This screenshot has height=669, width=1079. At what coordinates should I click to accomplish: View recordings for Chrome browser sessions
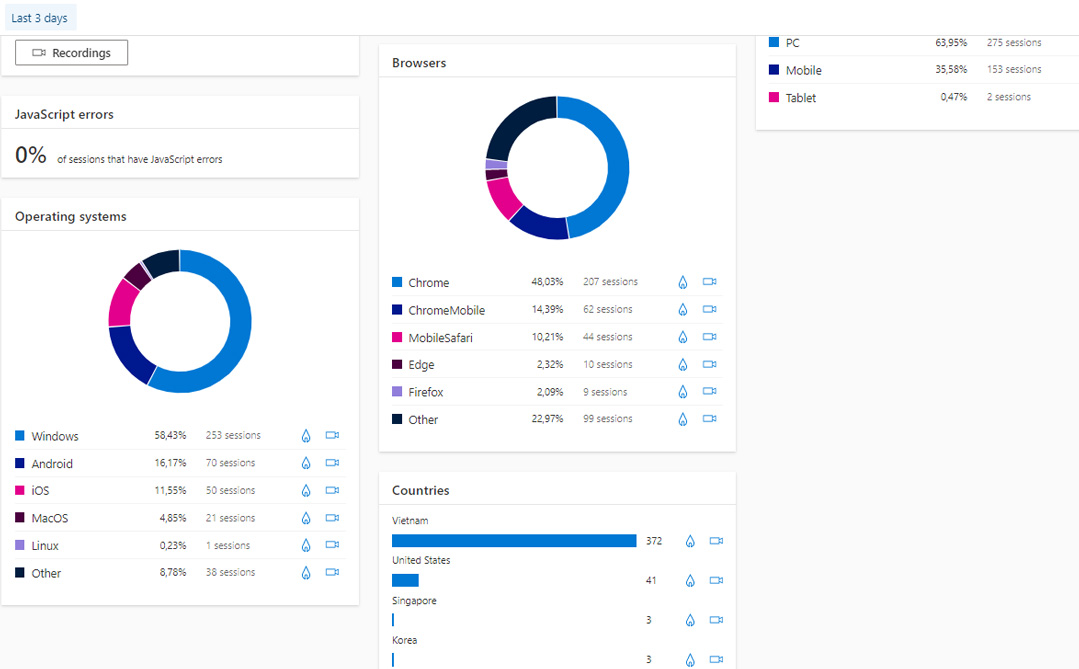tap(710, 282)
